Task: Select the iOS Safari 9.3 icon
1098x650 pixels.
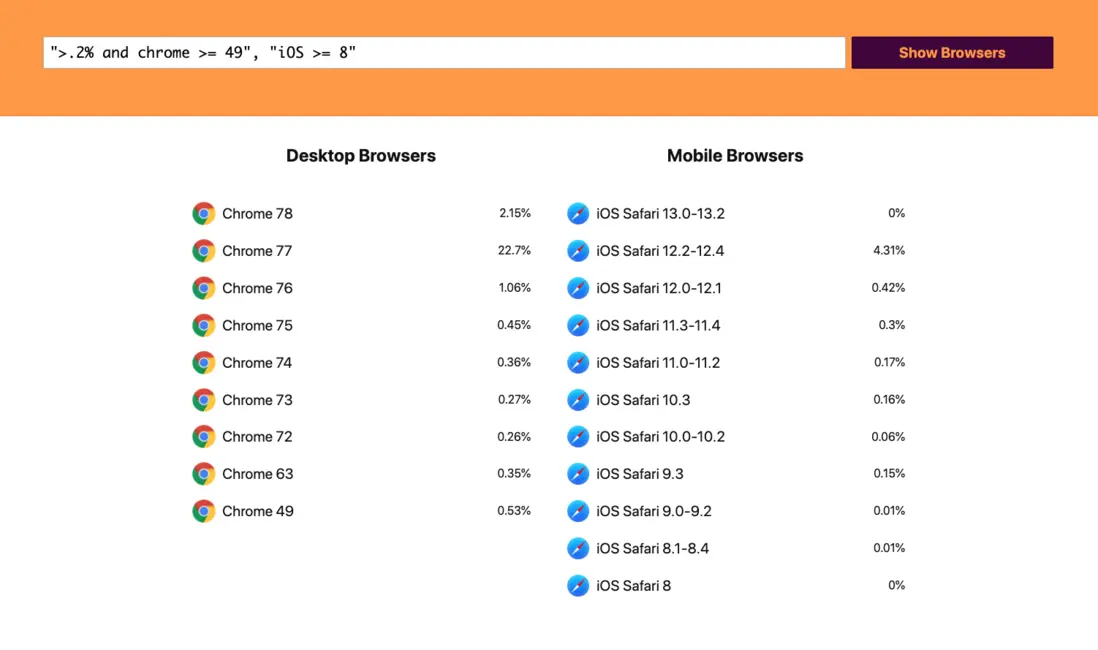Action: (578, 473)
